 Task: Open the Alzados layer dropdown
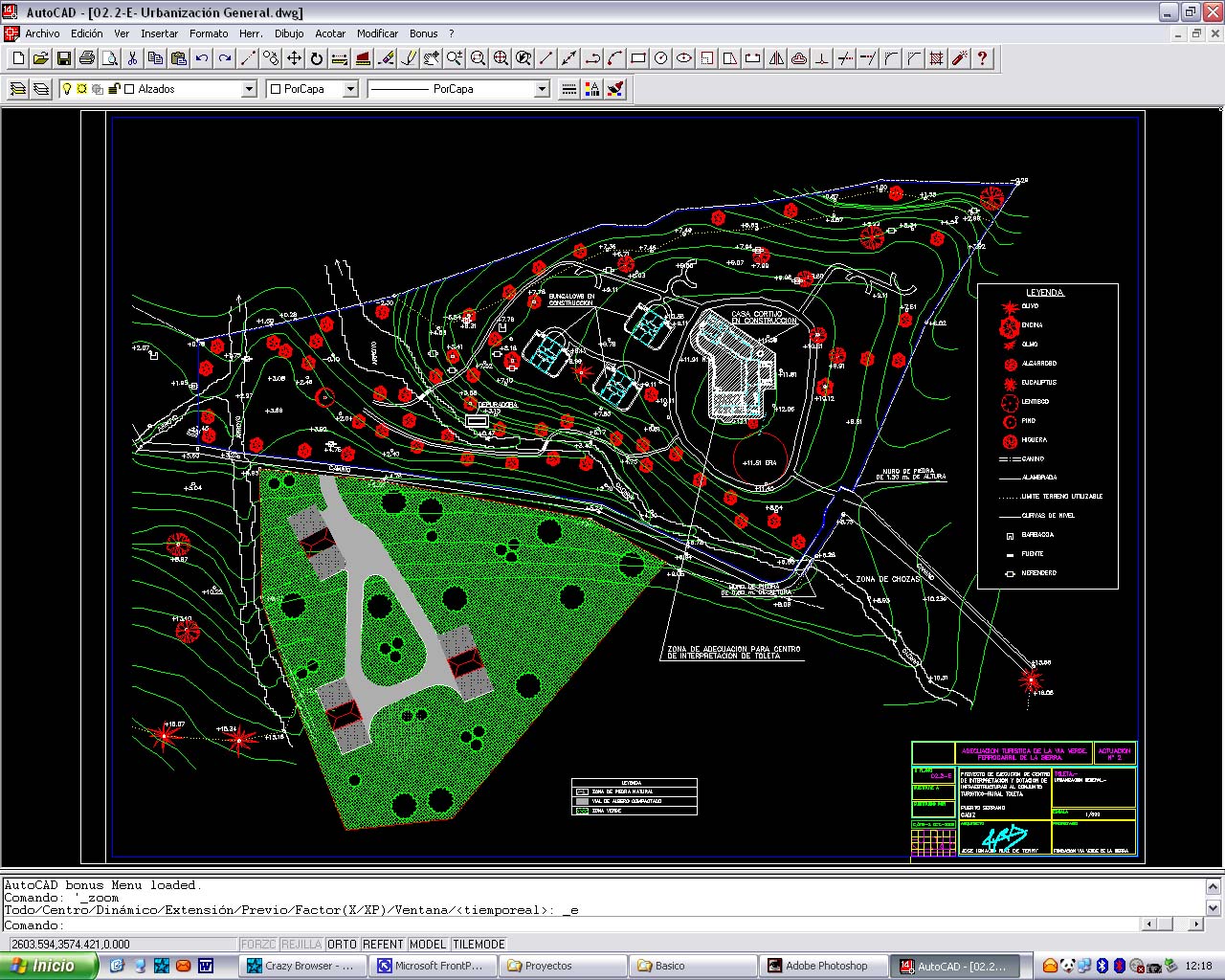(x=249, y=89)
